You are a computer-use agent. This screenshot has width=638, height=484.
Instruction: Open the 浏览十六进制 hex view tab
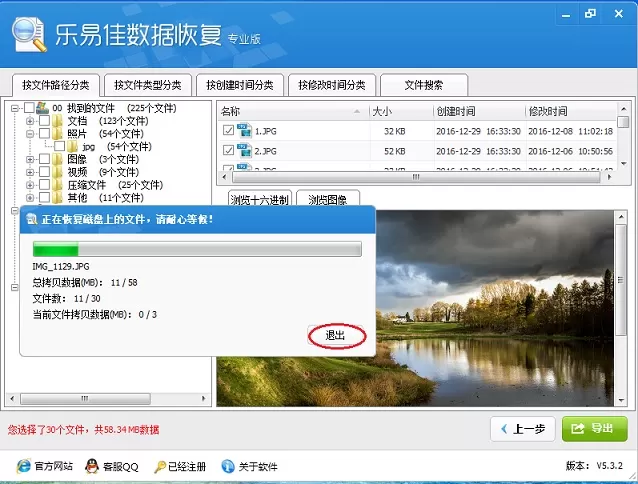tap(260, 199)
